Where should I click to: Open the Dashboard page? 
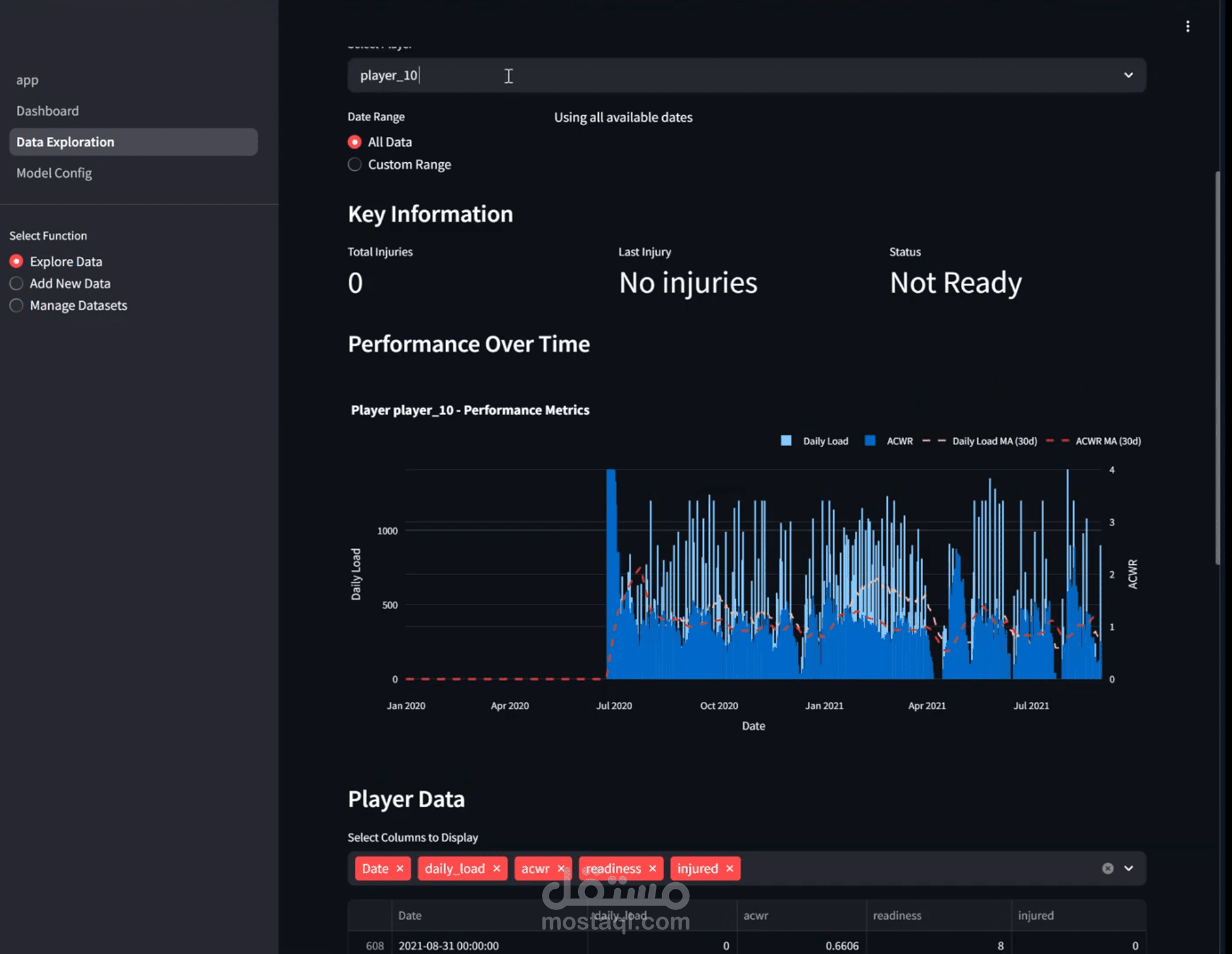(x=48, y=111)
